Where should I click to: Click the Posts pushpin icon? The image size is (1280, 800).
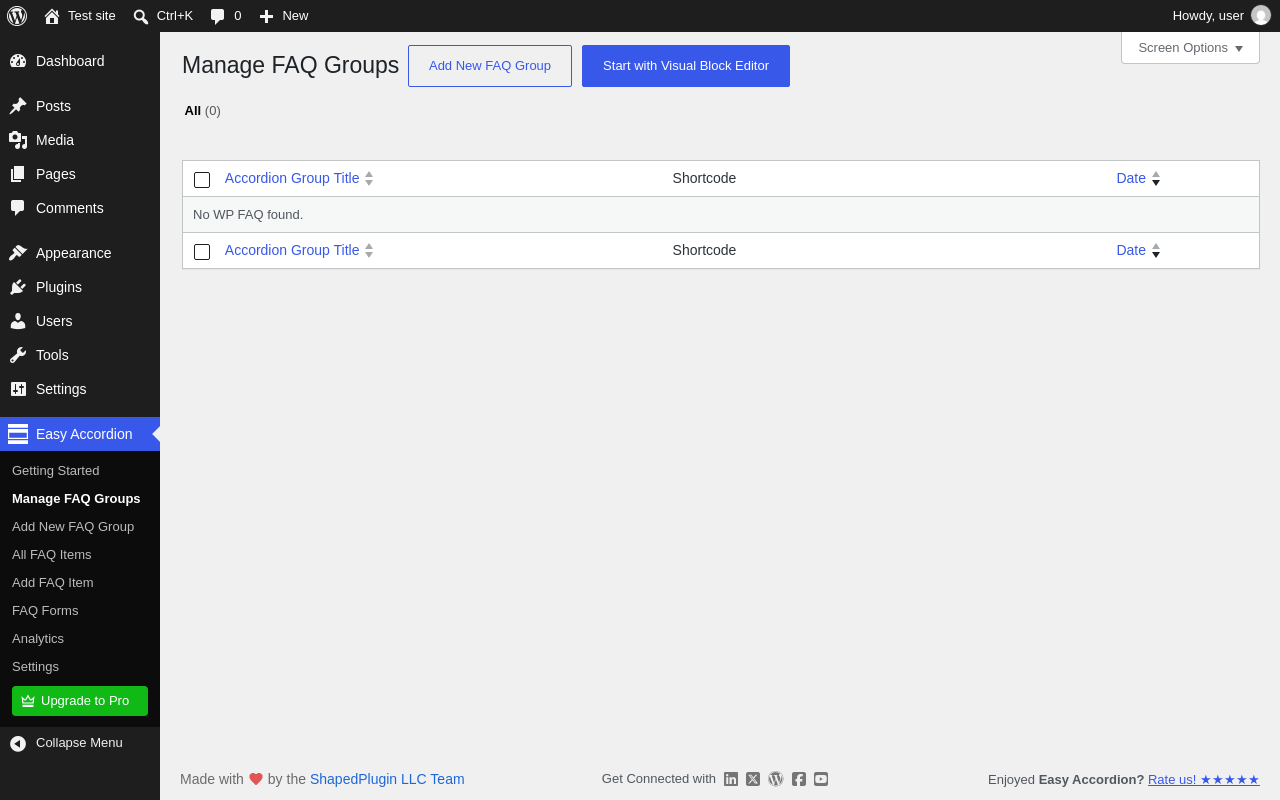pyautogui.click(x=18, y=106)
